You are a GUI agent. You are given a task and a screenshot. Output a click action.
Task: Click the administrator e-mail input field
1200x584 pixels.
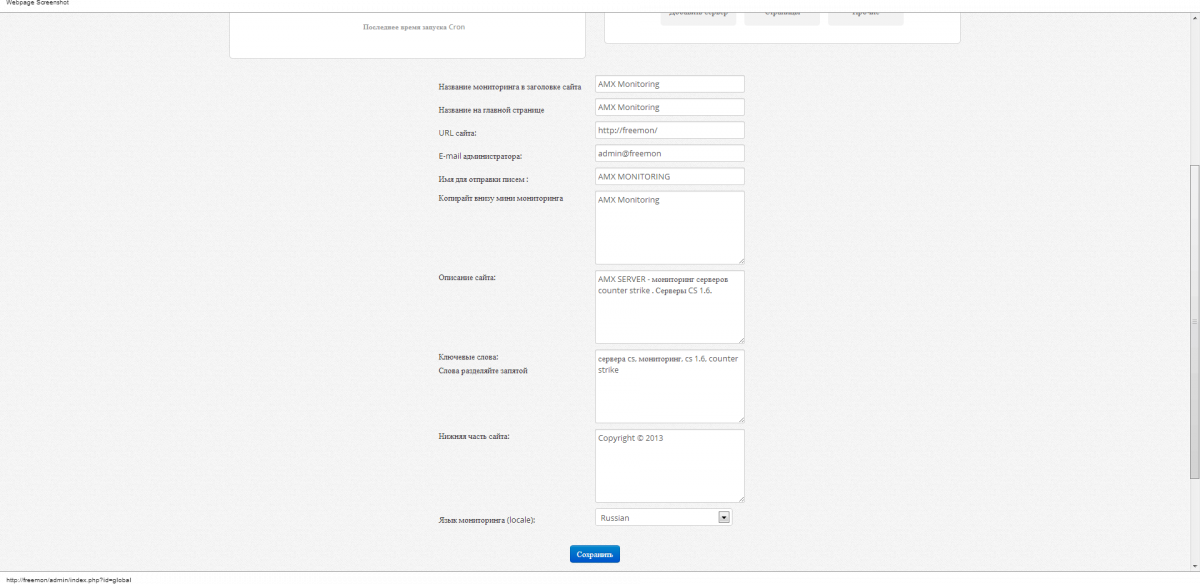669,153
